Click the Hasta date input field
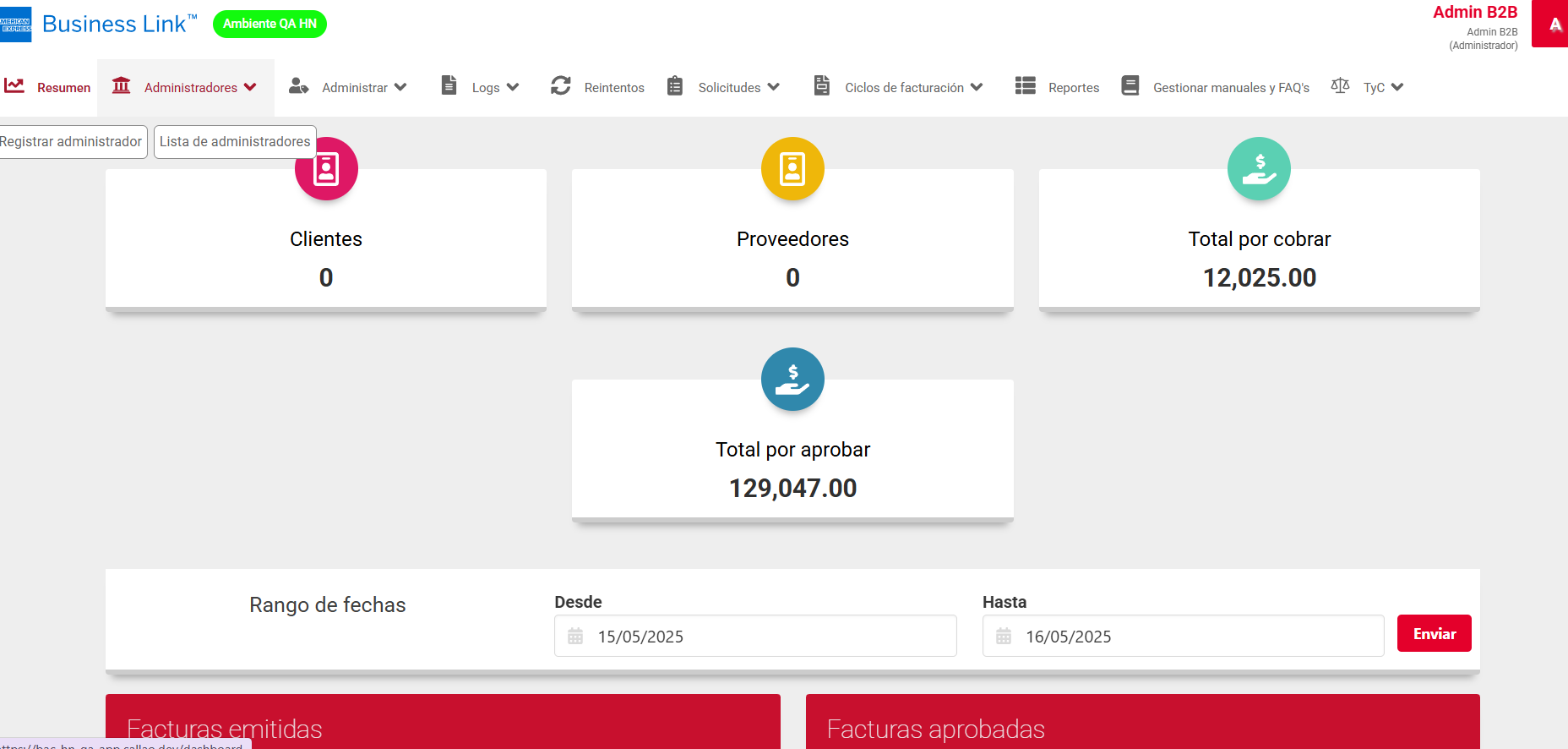Screen dimensions: 1568x749 pos(1183,637)
